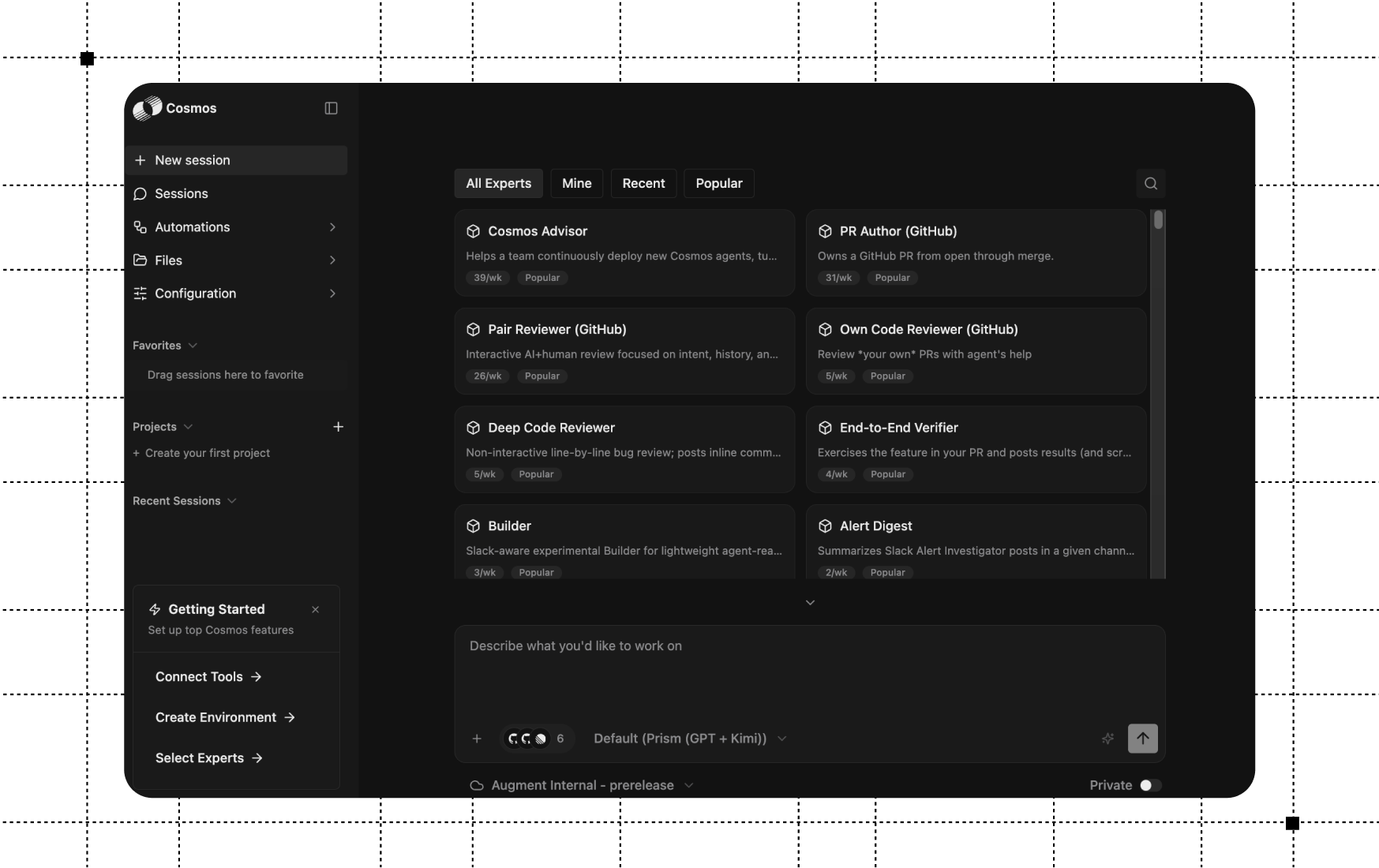The height and width of the screenshot is (868, 1379).
Task: Open the Augment Internal - prerelease dropdown
Action: click(x=583, y=785)
